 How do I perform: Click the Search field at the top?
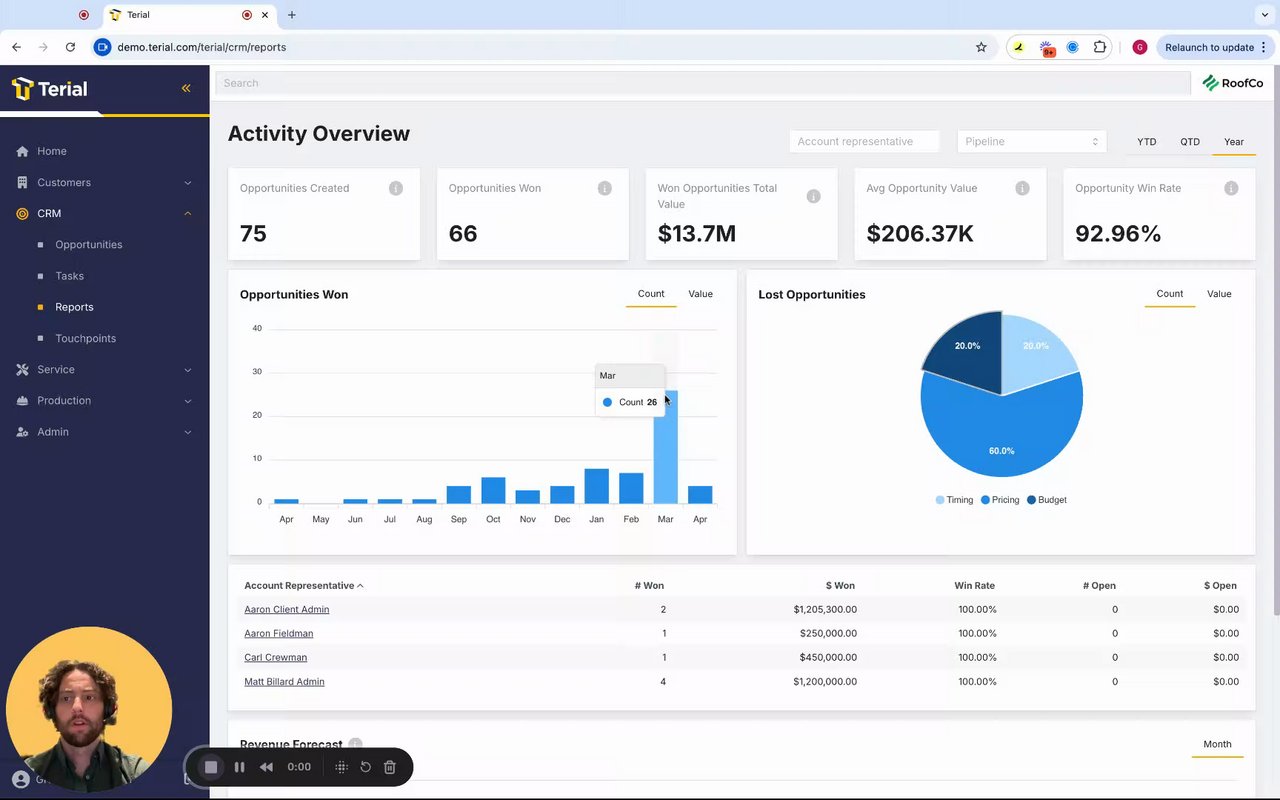[x=703, y=83]
